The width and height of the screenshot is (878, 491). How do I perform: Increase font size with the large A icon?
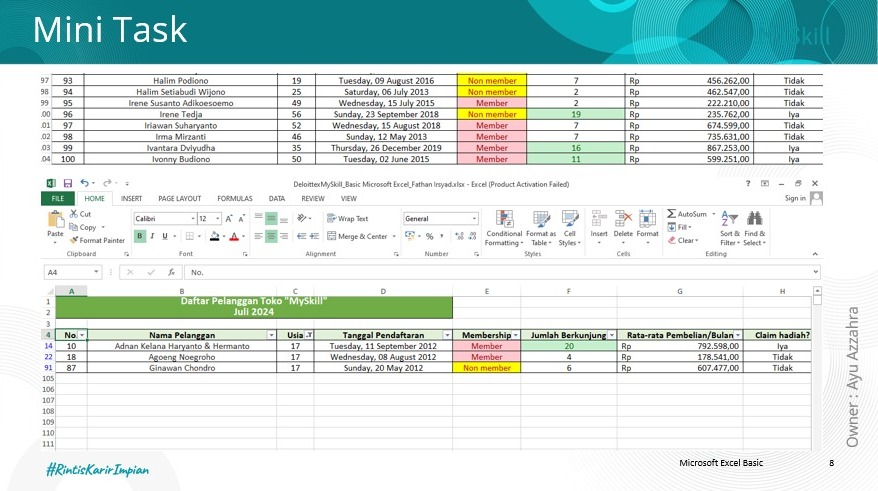tap(229, 218)
